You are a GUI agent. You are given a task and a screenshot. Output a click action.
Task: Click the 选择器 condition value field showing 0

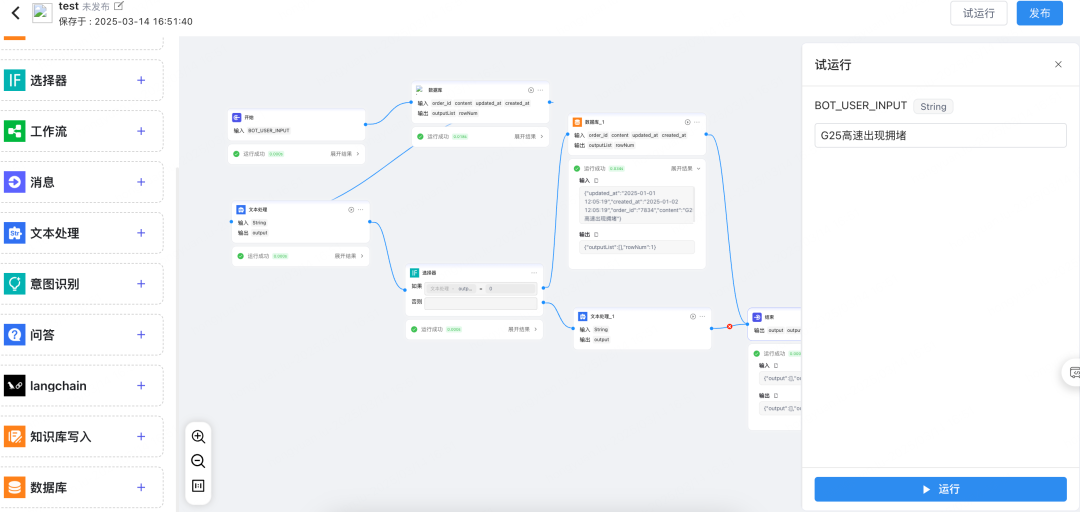click(510, 289)
